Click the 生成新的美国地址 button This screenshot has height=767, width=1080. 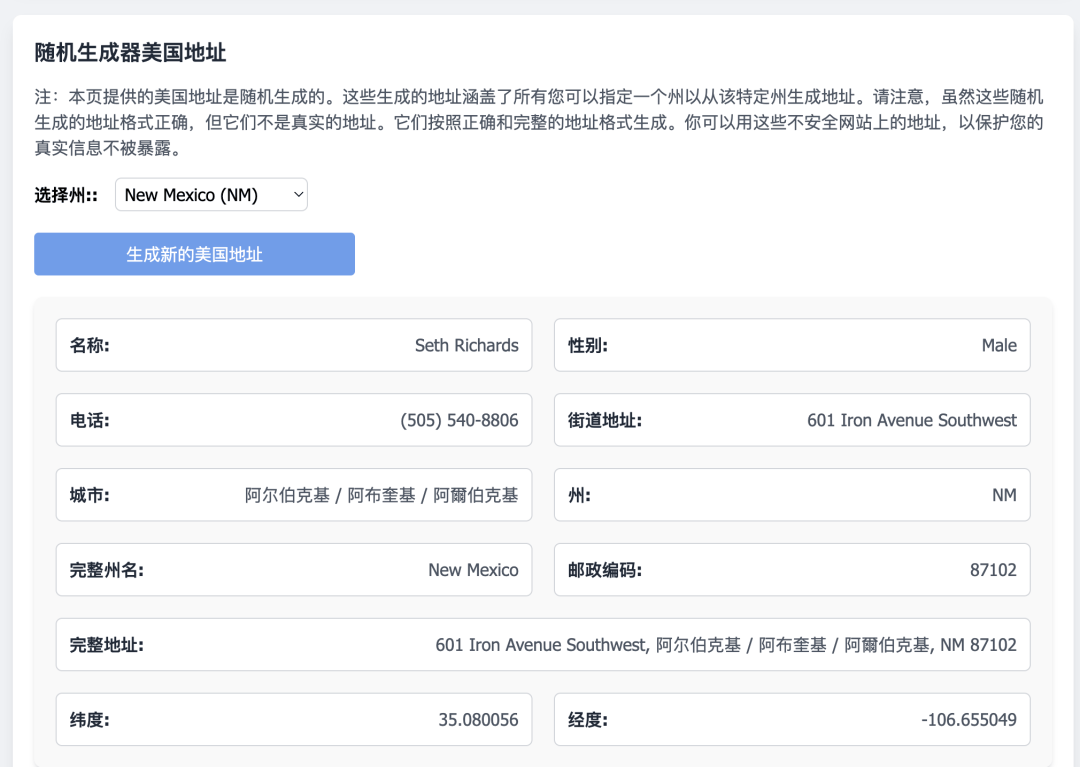194,254
